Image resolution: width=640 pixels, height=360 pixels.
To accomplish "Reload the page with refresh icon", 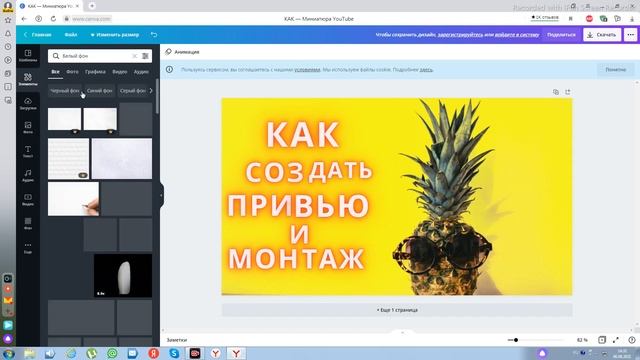I will tap(53, 19).
